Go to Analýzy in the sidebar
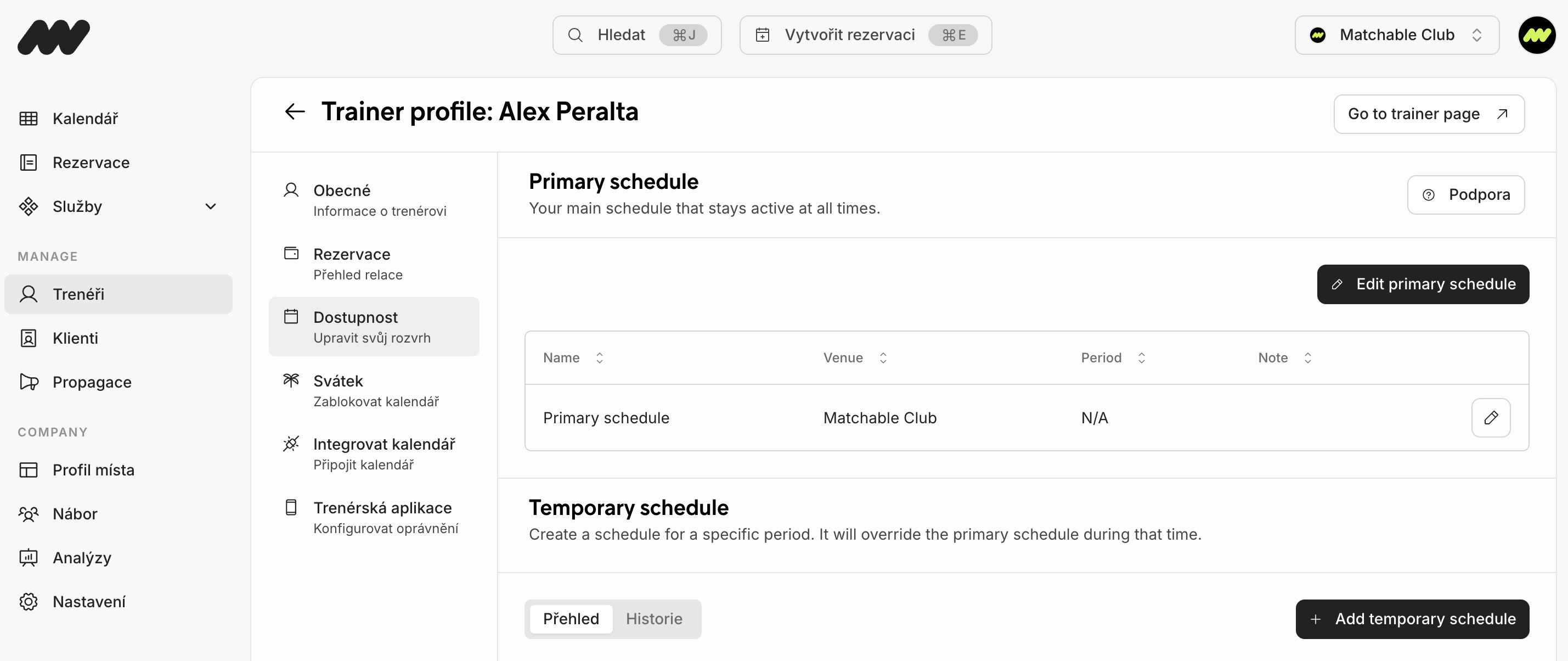 [x=82, y=558]
